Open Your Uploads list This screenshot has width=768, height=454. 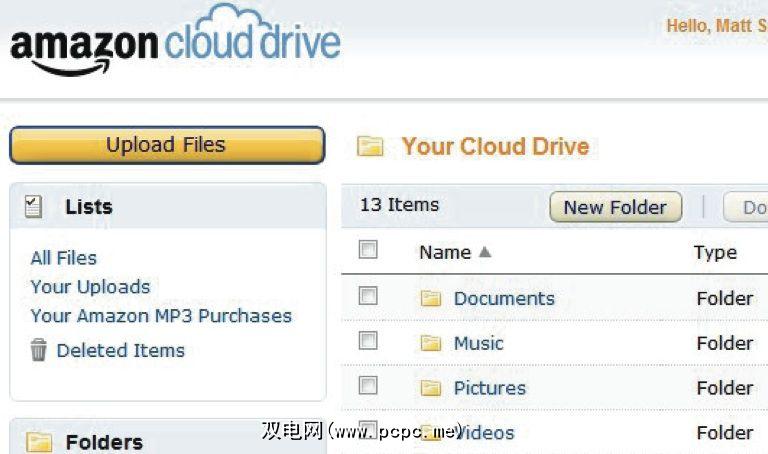(90, 287)
